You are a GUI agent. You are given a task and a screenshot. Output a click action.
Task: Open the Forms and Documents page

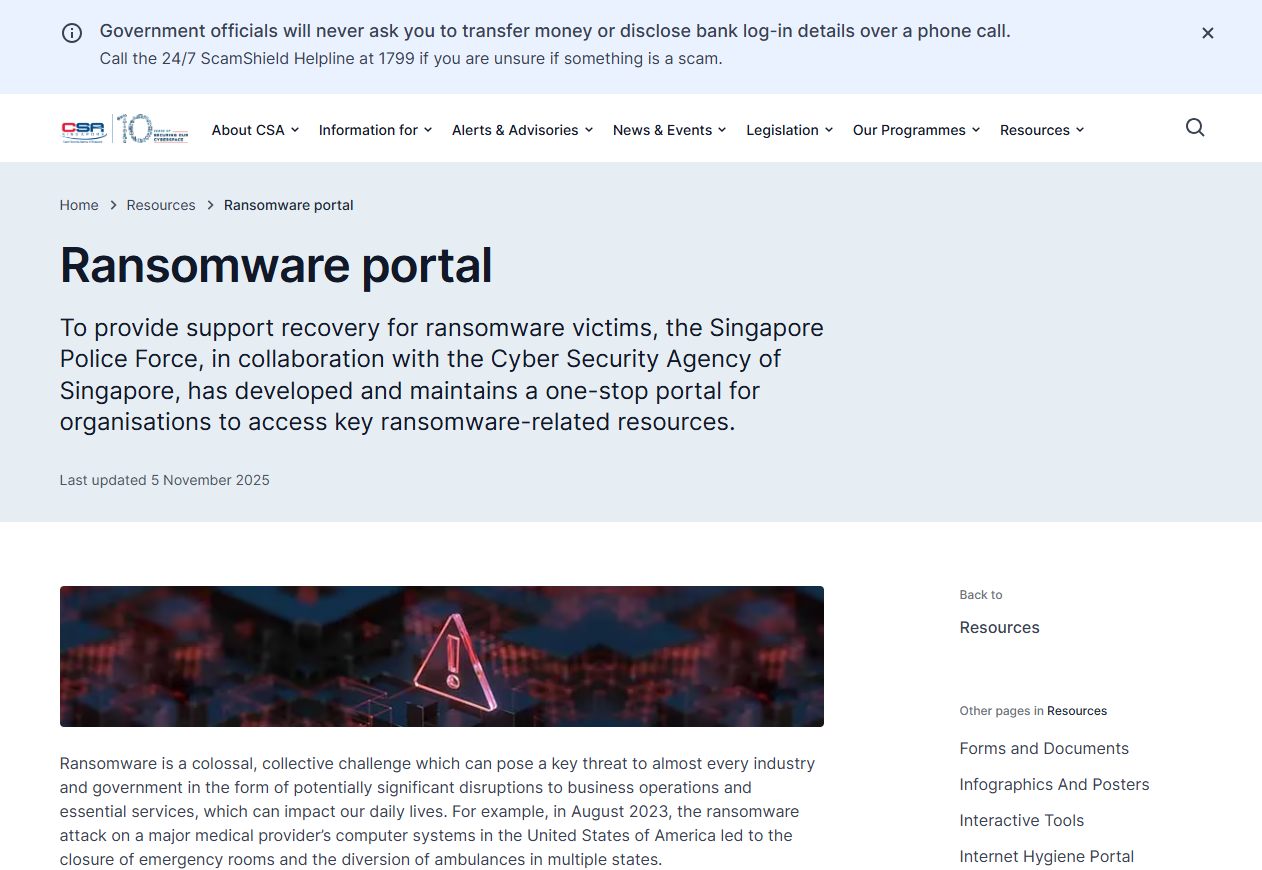(1043, 748)
